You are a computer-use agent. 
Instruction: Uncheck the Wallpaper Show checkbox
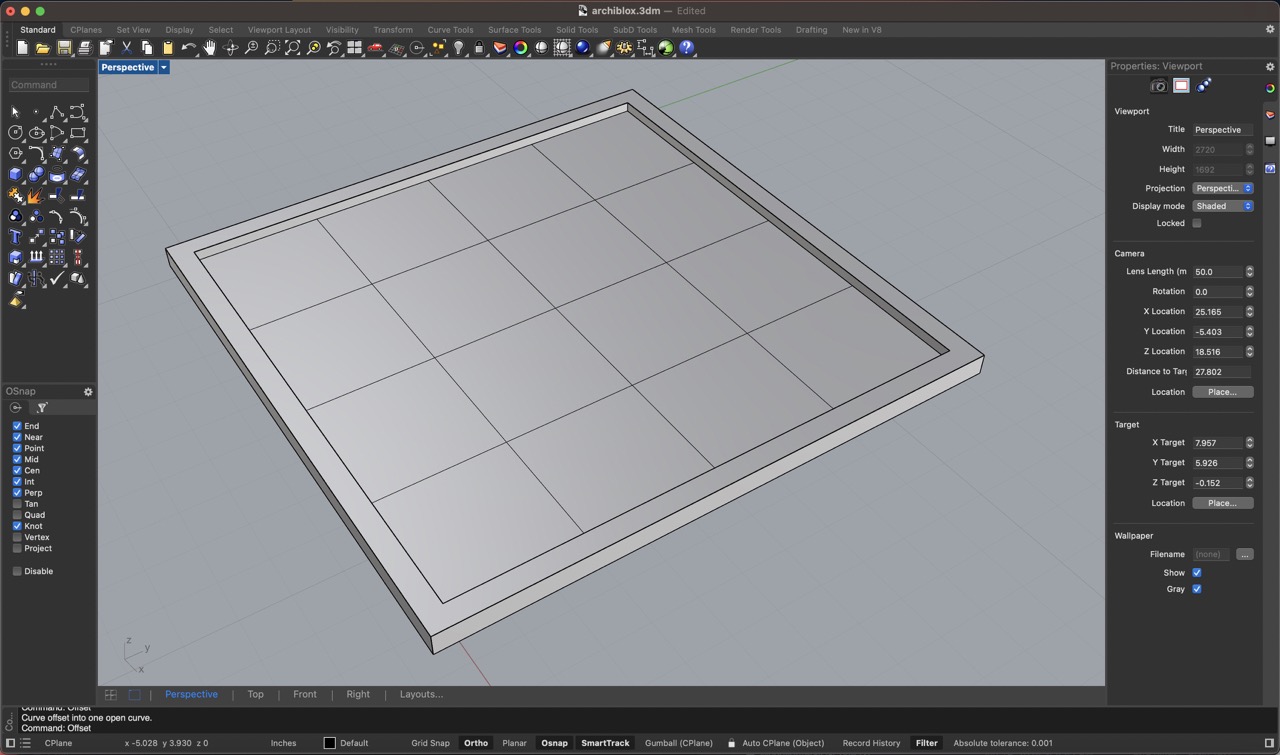(1197, 573)
